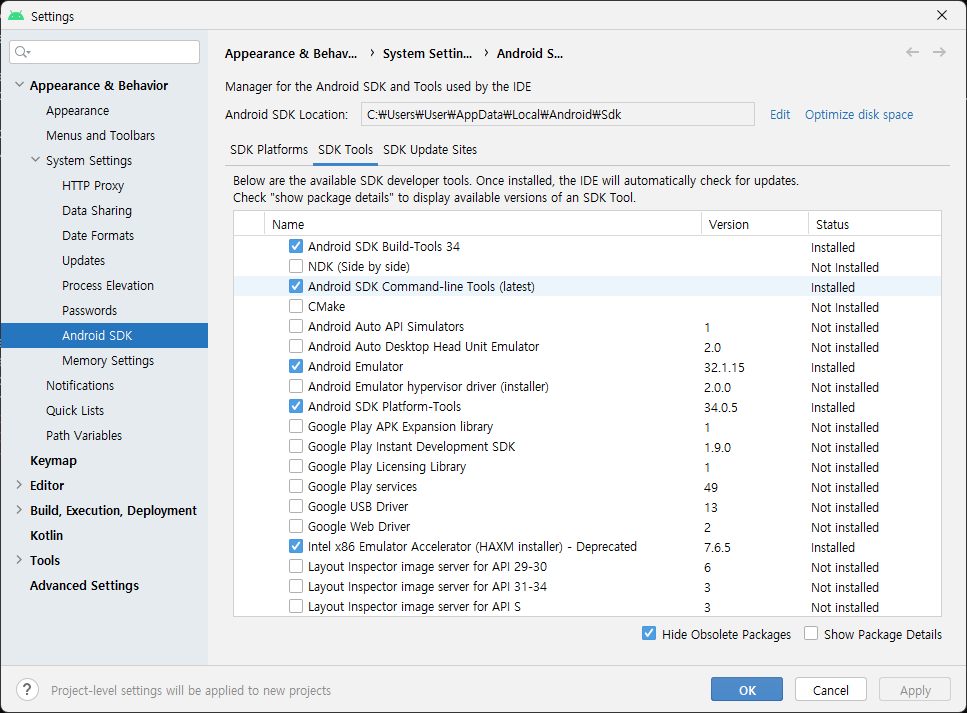
Task: Check Android Auto API Simulators
Action: point(296,326)
